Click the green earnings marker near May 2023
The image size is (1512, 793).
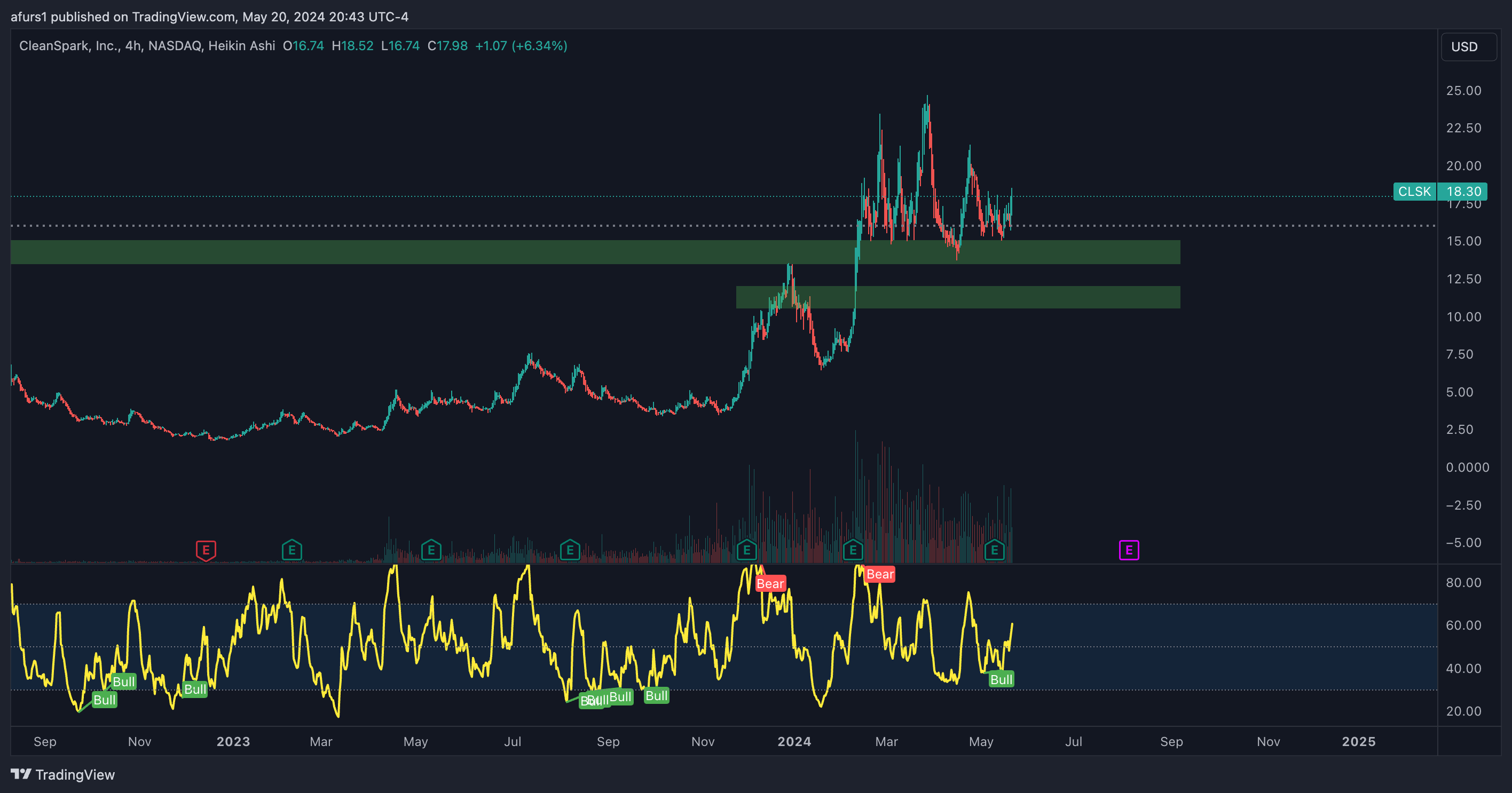[431, 550]
